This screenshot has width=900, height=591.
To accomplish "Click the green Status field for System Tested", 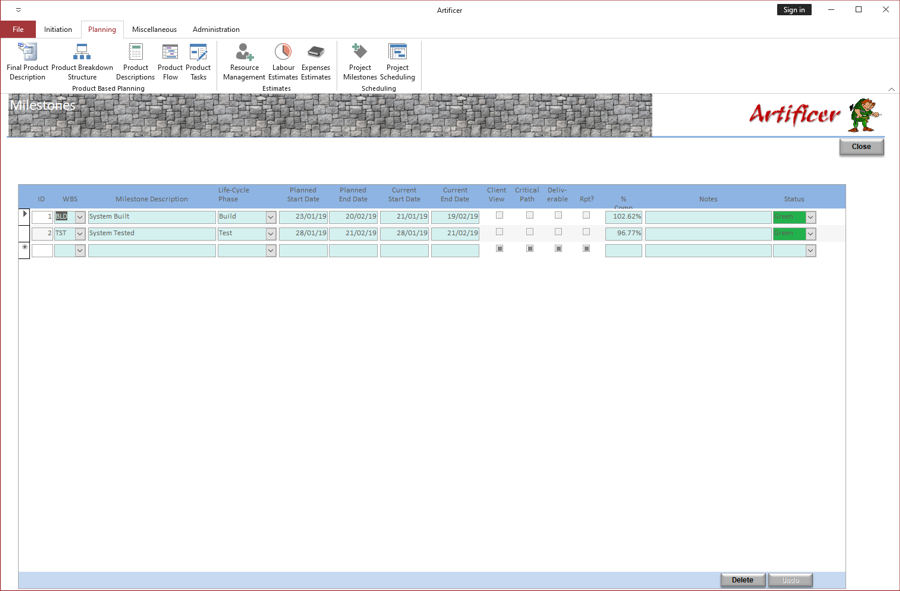I will [x=789, y=234].
